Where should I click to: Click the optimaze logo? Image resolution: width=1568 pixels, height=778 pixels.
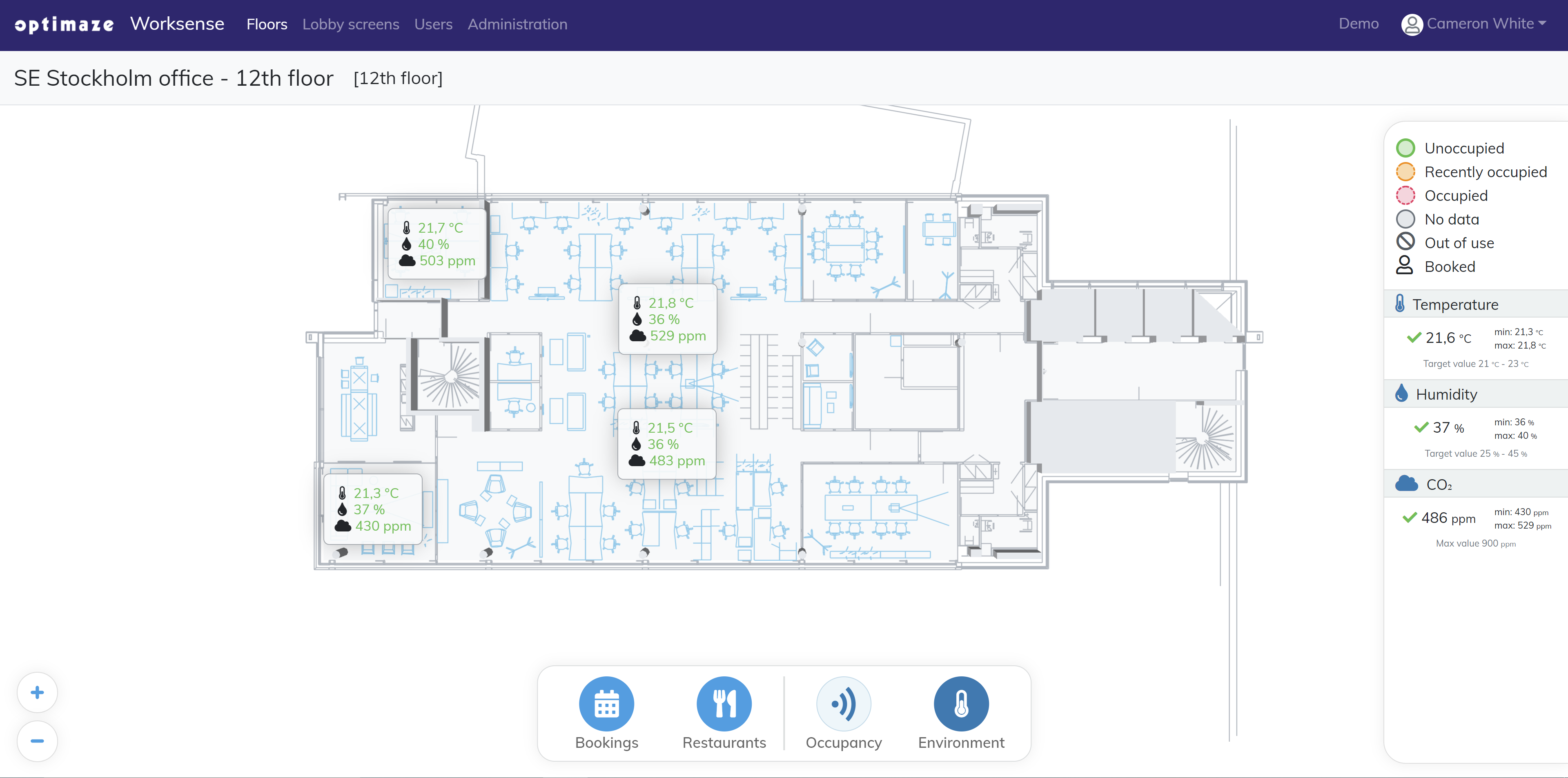[65, 24]
